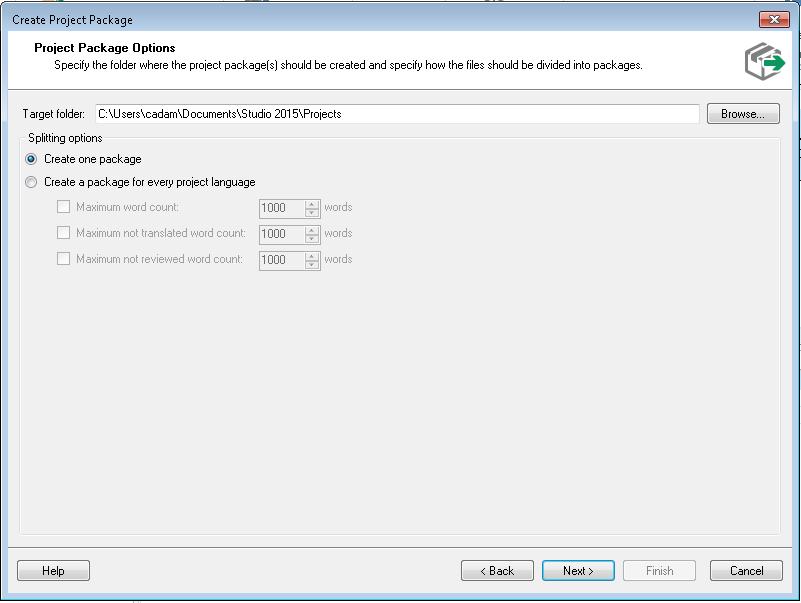Viewport: 801px width, 603px height.
Task: Go Back to the previous wizard step
Action: pos(497,570)
